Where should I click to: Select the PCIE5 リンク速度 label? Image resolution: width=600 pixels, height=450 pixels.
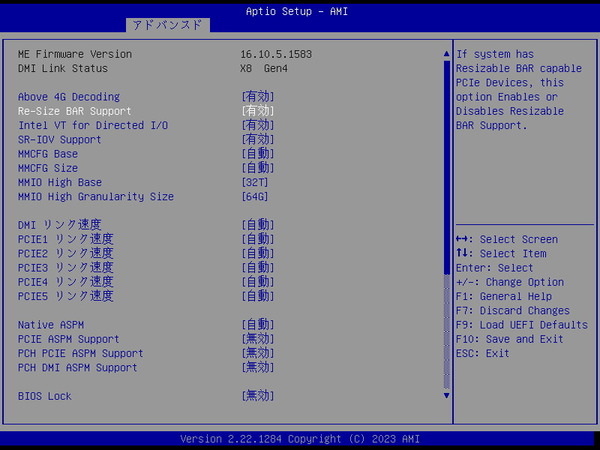tap(65, 296)
